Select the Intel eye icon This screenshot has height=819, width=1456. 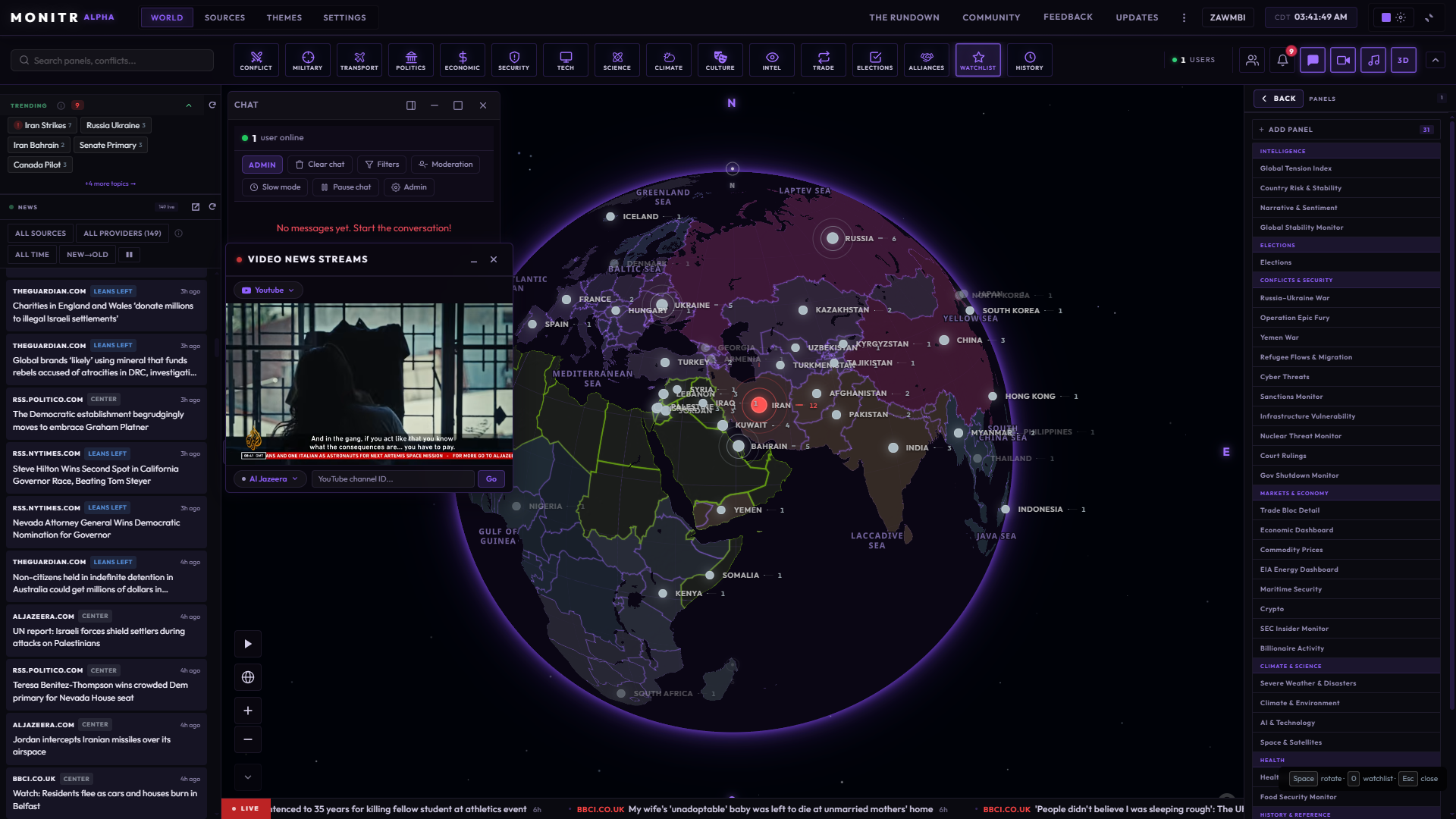772,60
